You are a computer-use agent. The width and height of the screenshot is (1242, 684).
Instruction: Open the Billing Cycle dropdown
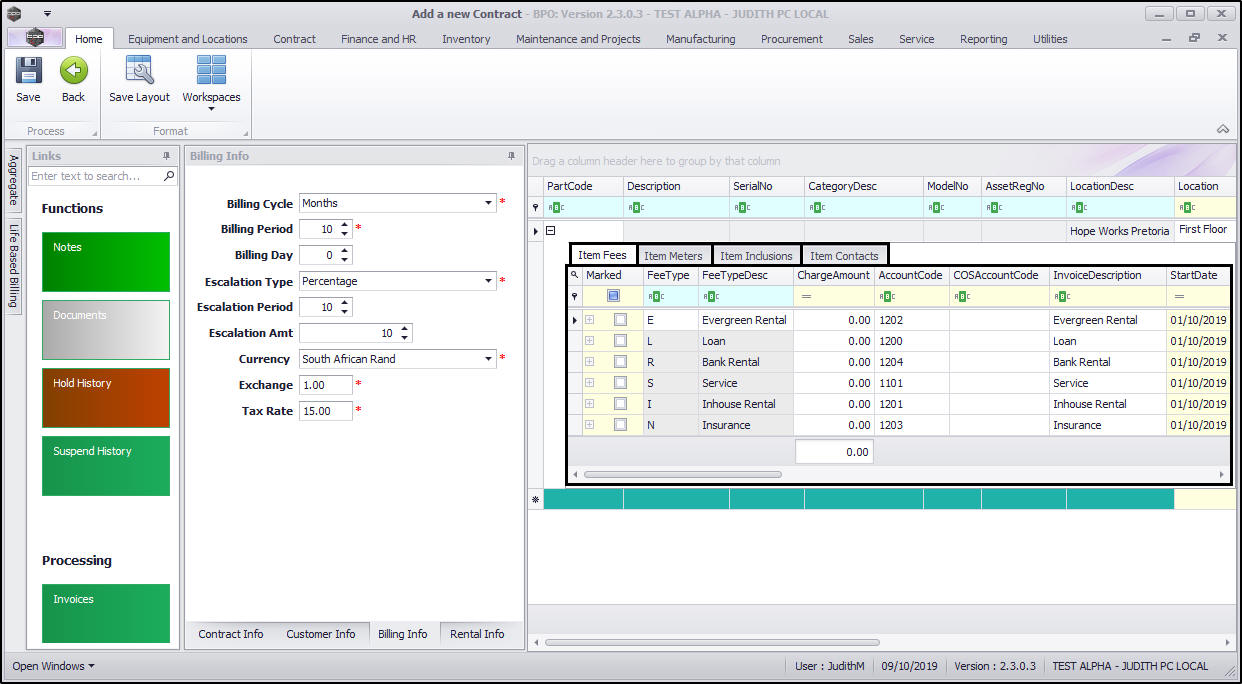tap(489, 203)
